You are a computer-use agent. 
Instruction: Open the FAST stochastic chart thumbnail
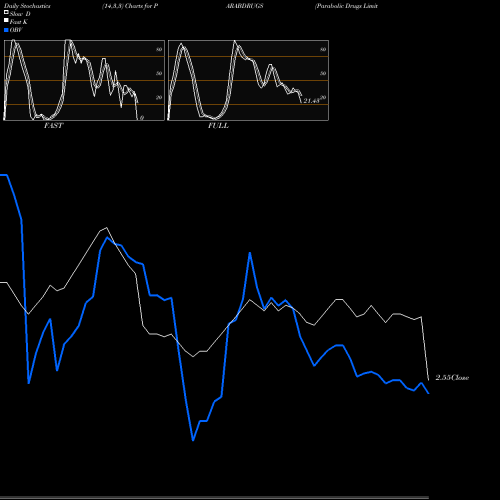coord(84,80)
